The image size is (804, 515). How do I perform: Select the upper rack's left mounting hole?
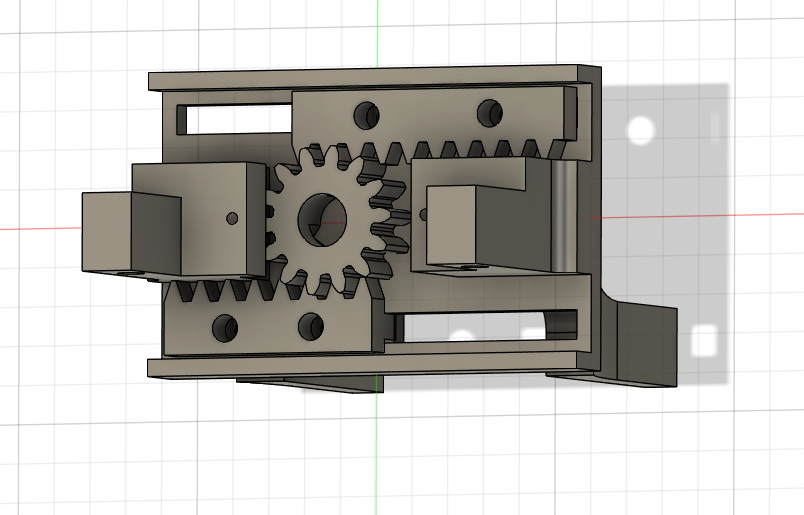pyautogui.click(x=367, y=115)
